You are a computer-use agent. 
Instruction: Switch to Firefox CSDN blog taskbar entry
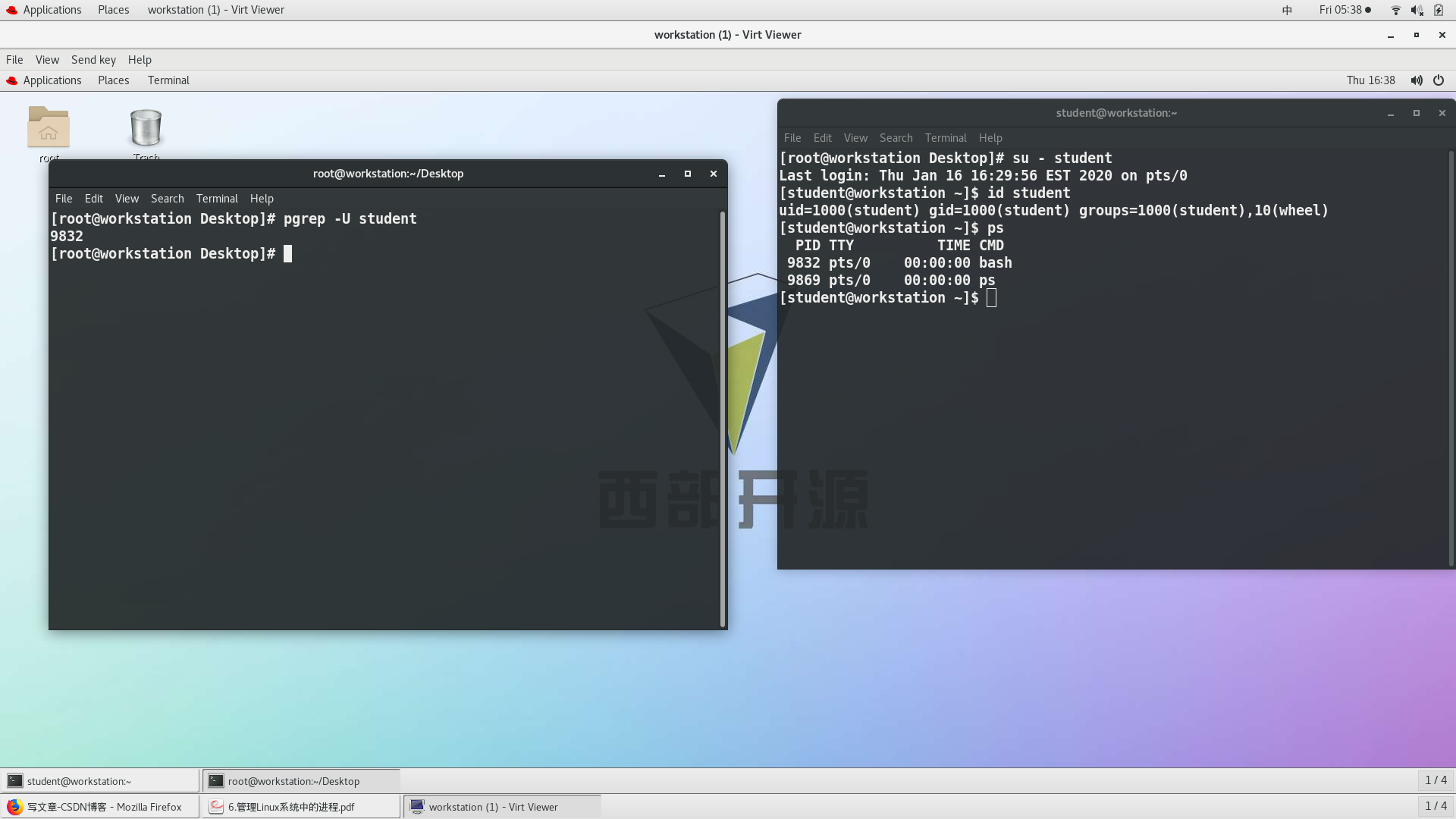pyautogui.click(x=100, y=807)
